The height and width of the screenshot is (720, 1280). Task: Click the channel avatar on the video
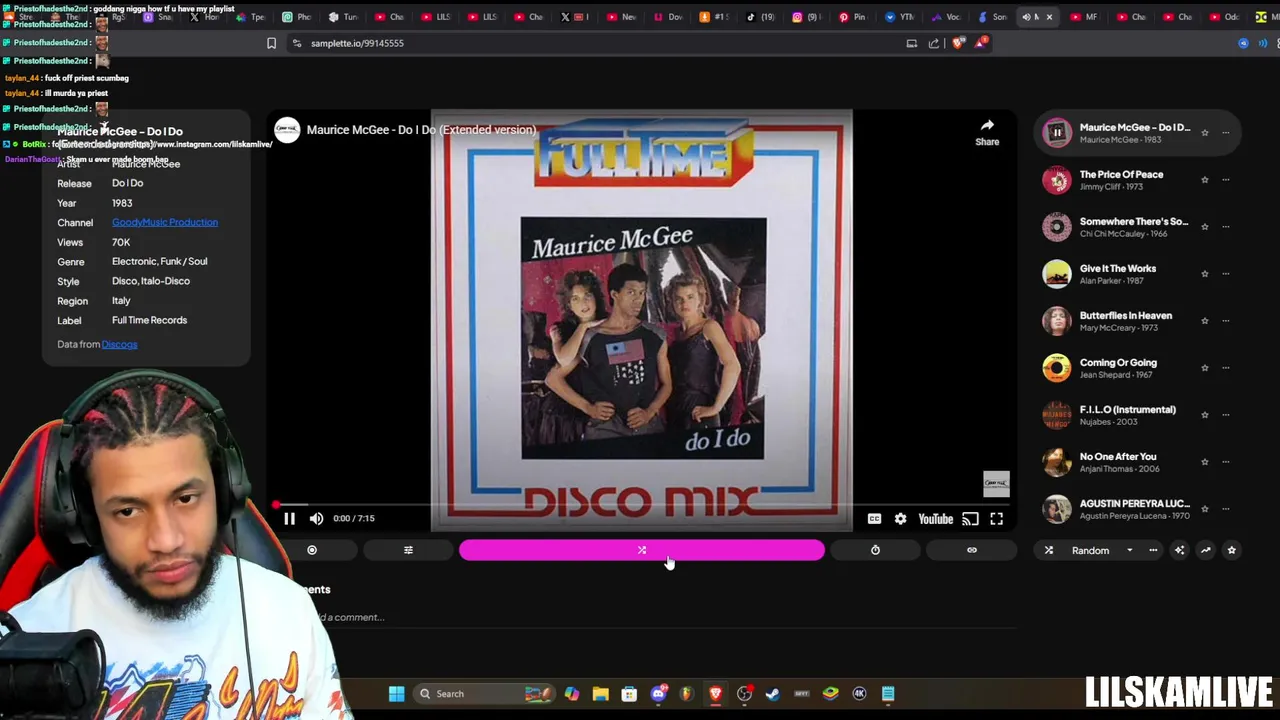tap(288, 130)
